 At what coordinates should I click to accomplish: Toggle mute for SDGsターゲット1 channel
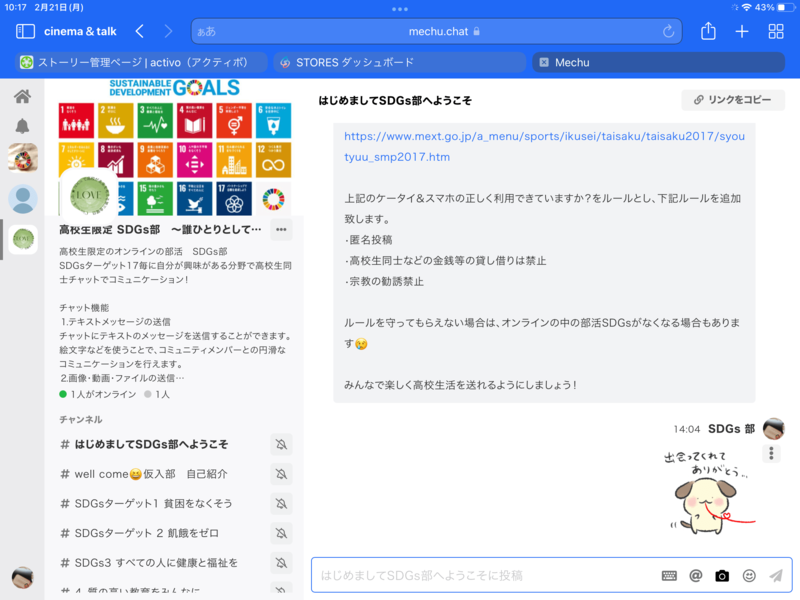tap(281, 503)
